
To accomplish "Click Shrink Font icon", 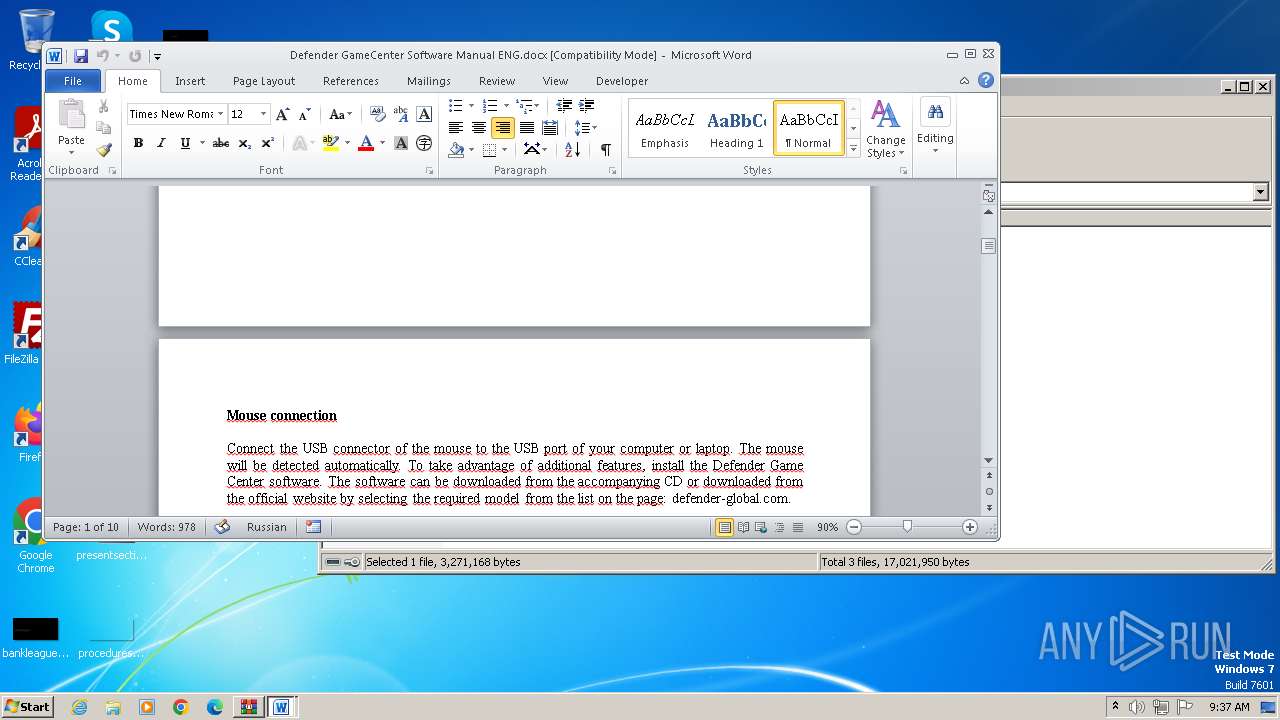I will click(303, 114).
